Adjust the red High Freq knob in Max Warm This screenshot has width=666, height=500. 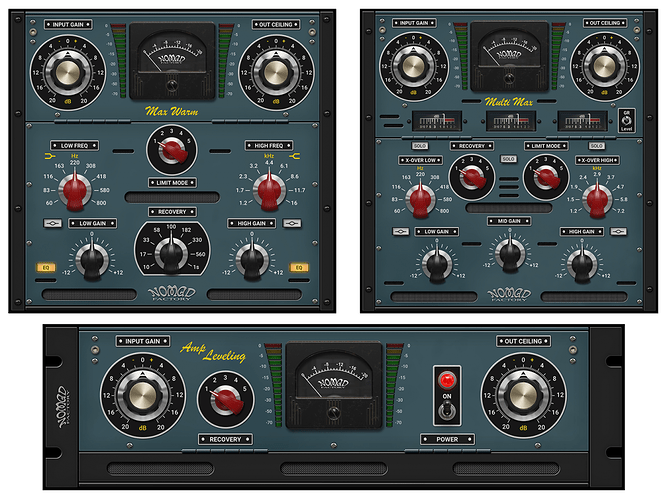(269, 190)
